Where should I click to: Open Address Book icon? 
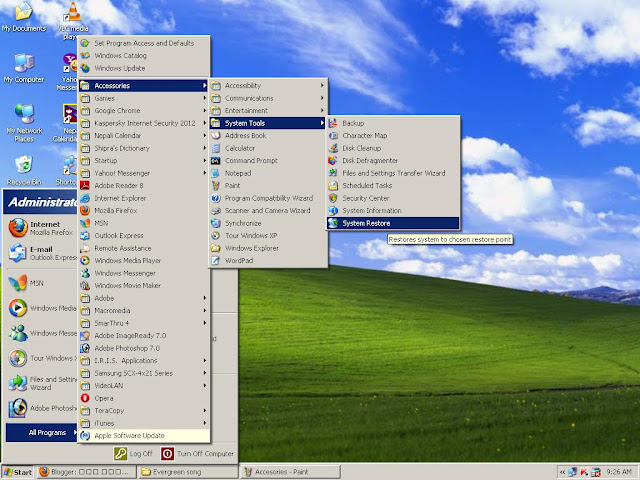[216, 136]
